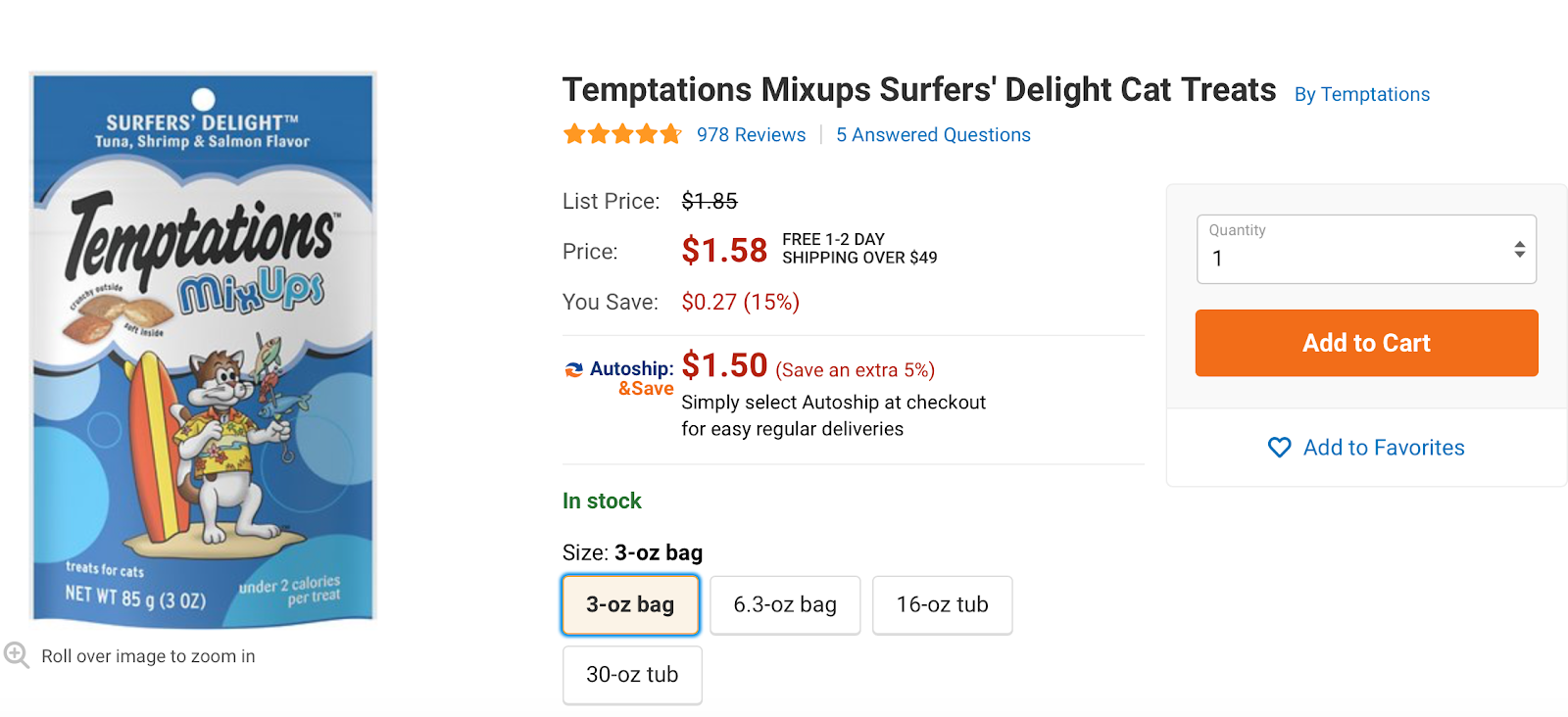The image size is (1568, 717).
Task: View the 5 Answered Questions link
Action: point(933,135)
